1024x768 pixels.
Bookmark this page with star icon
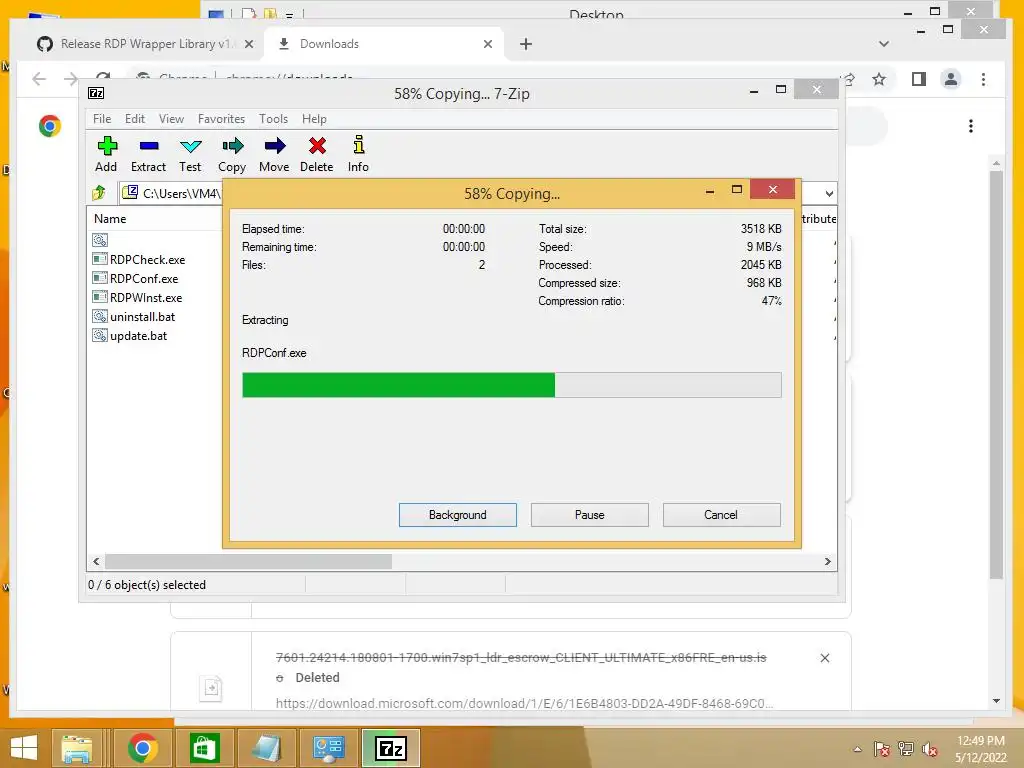pos(879,79)
